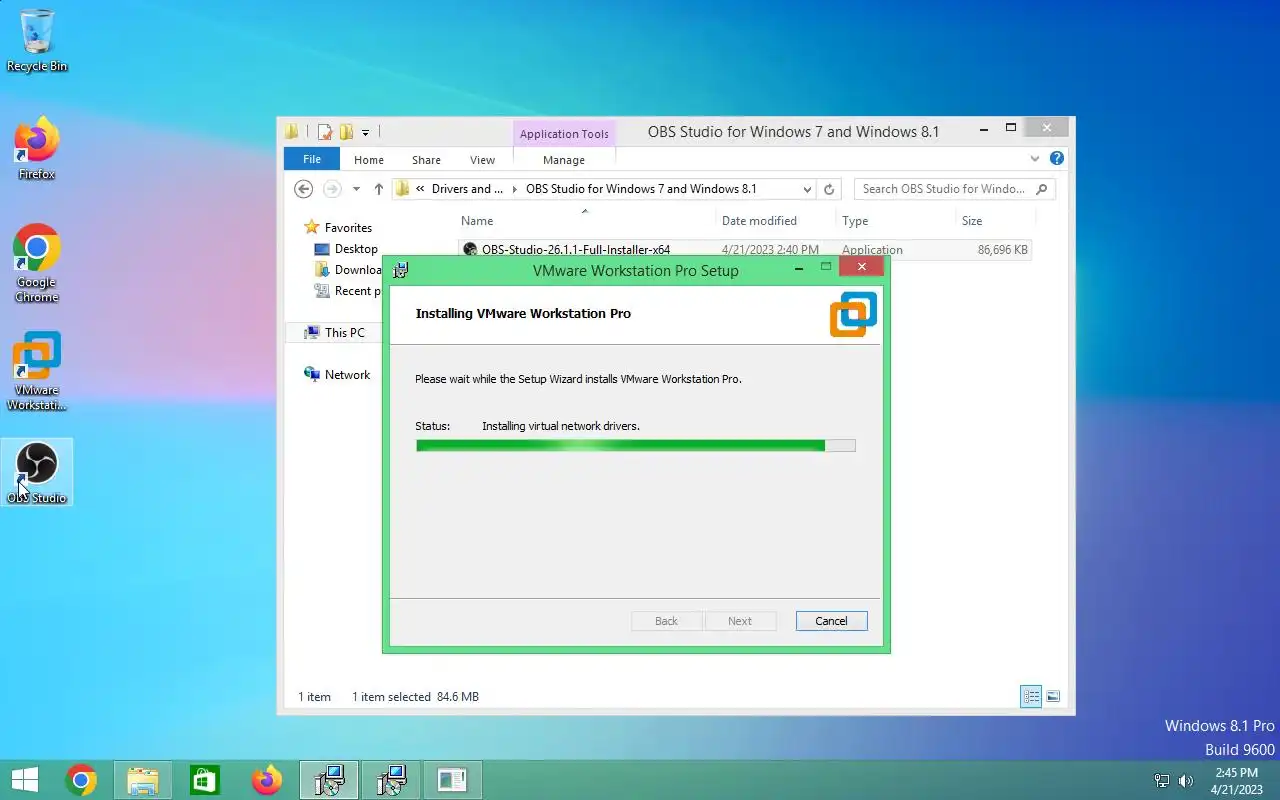1280x800 pixels.
Task: Open the network icon in system tray
Action: click(1162, 781)
